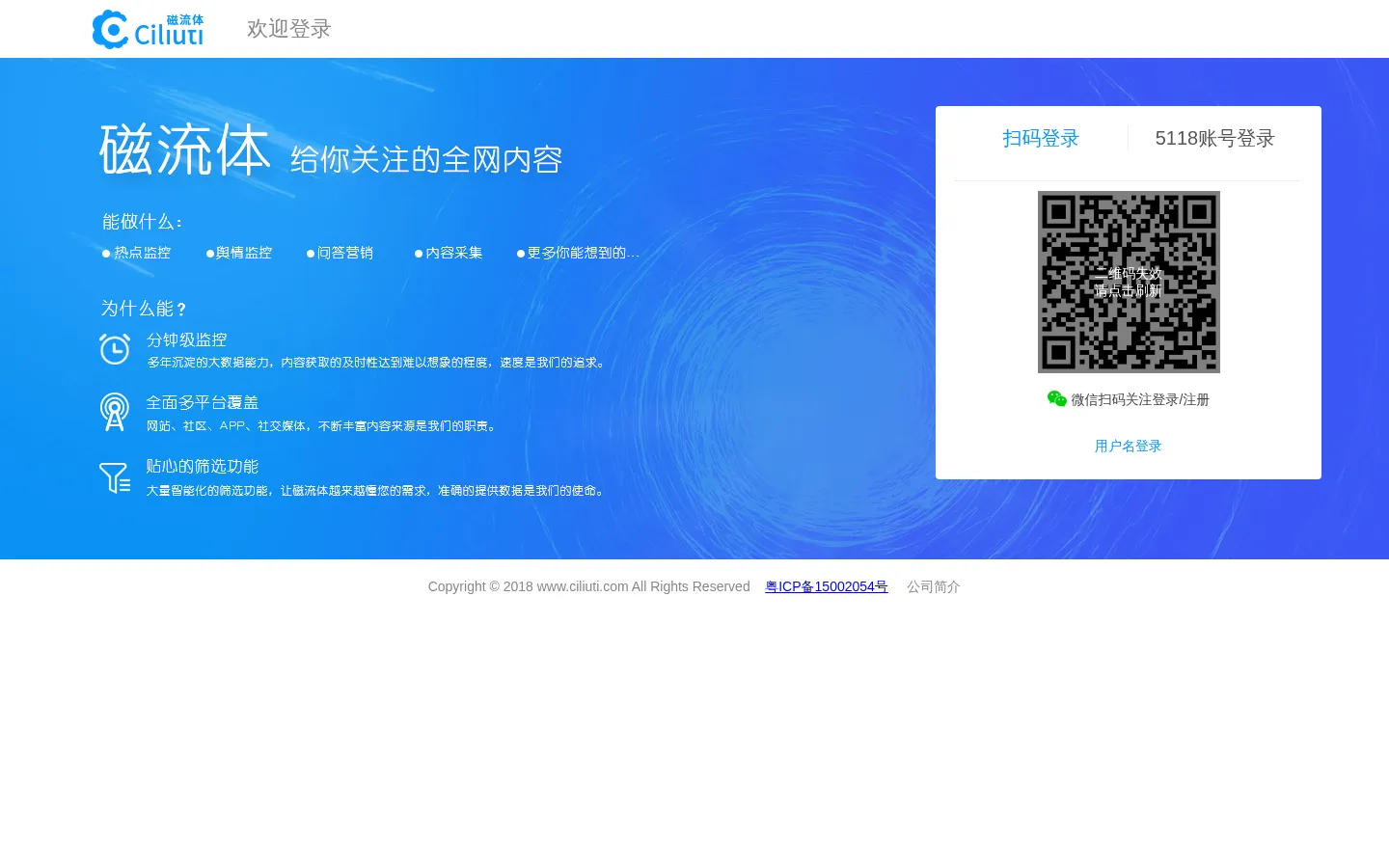This screenshot has height=868, width=1389.
Task: Click the funnel filter icon beside 贴心的筛选功能
Action: coord(115,477)
